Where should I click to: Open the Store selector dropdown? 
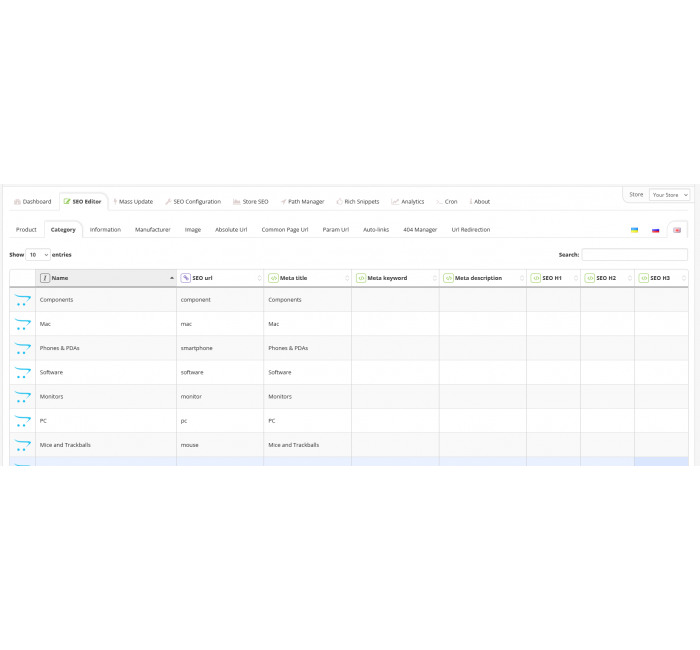(669, 195)
